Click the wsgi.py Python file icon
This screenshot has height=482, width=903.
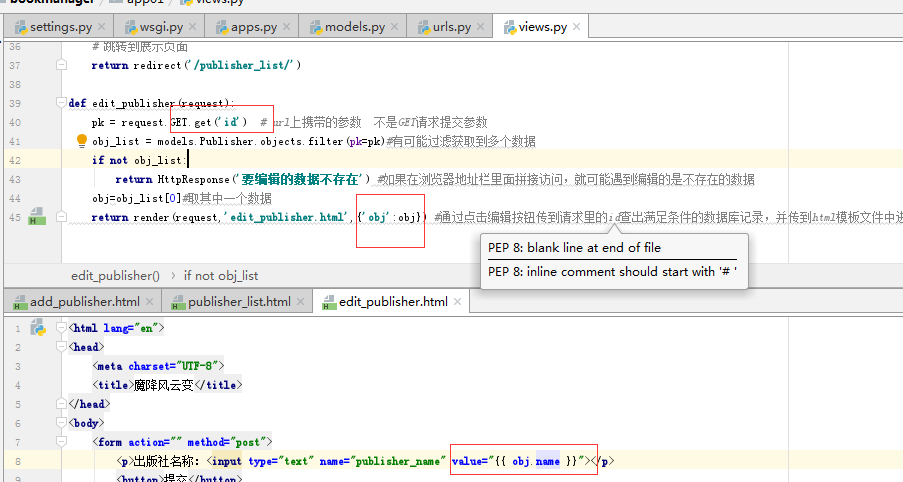pos(131,27)
